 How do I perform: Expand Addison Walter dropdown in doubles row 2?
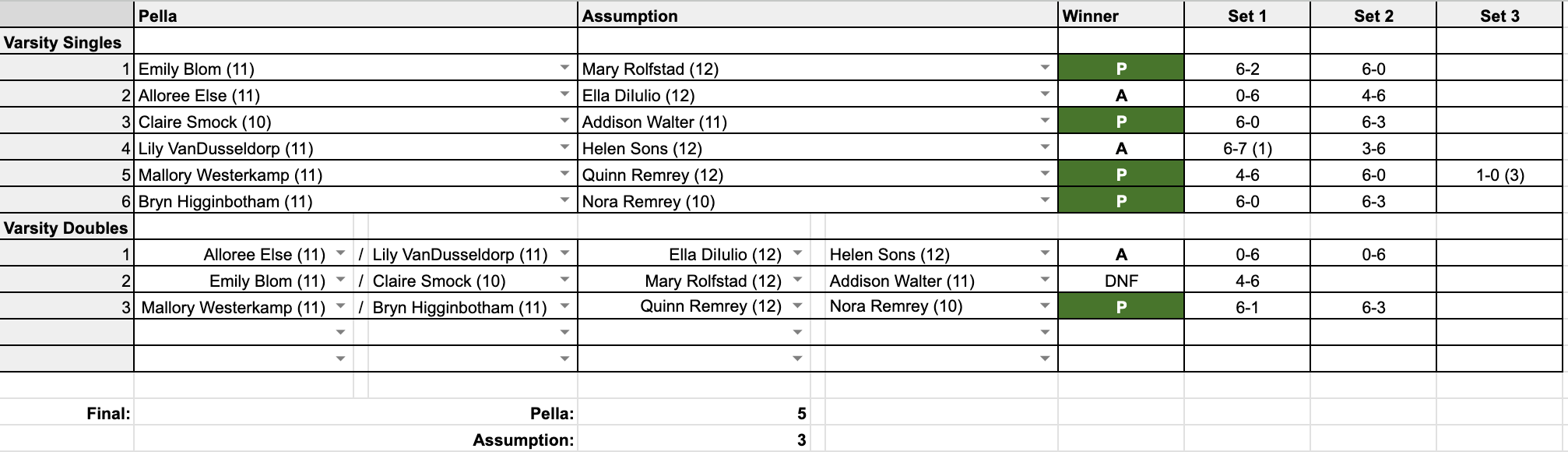(1045, 281)
